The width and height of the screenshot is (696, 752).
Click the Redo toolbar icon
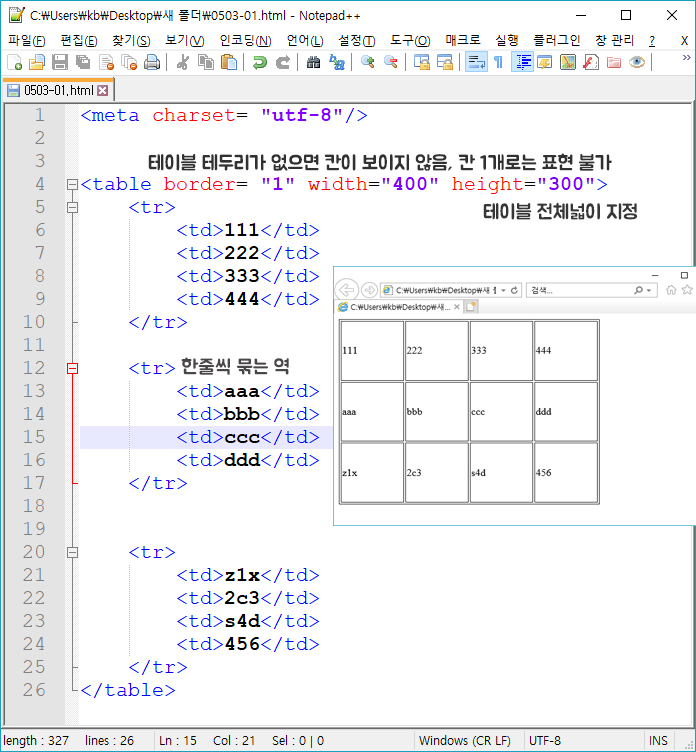point(283,62)
